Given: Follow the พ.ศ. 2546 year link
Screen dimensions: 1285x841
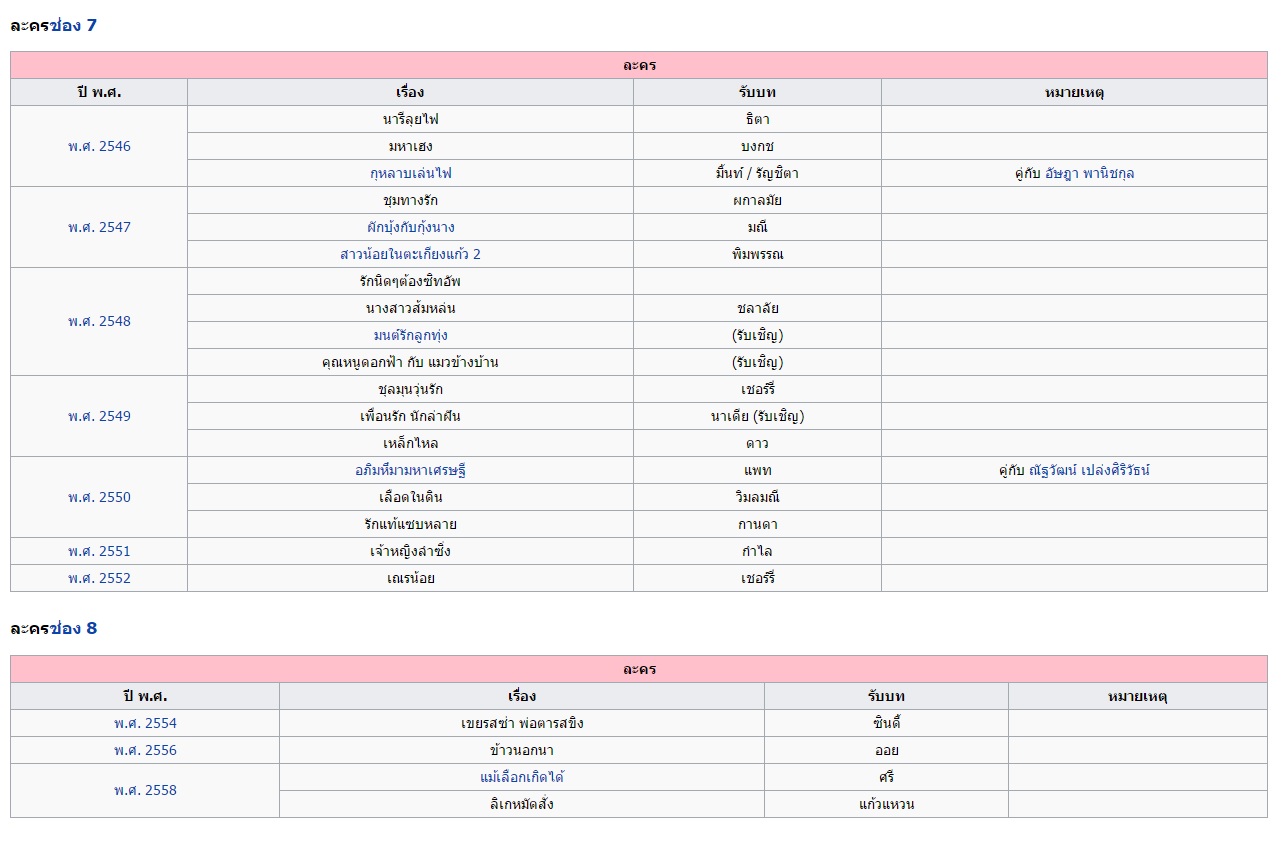Looking at the screenshot, I should coord(99,146).
